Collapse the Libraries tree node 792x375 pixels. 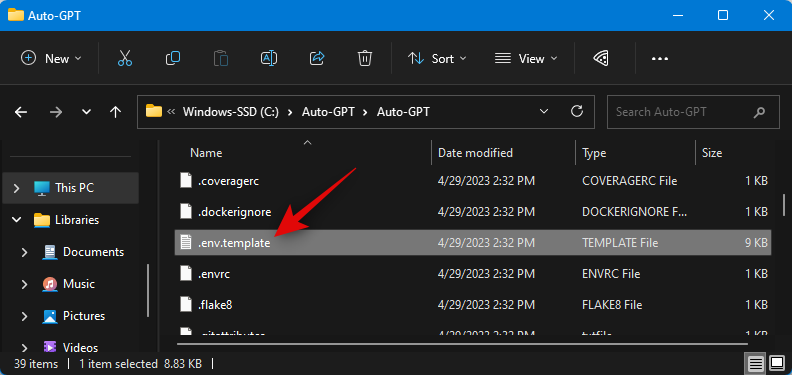pos(16,220)
